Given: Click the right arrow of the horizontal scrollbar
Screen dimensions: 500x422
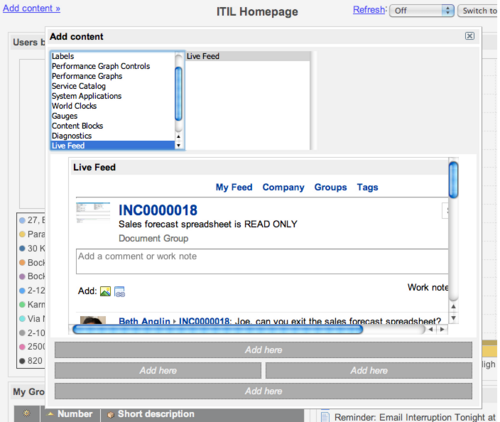Looking at the screenshot, I should click(x=442, y=329).
